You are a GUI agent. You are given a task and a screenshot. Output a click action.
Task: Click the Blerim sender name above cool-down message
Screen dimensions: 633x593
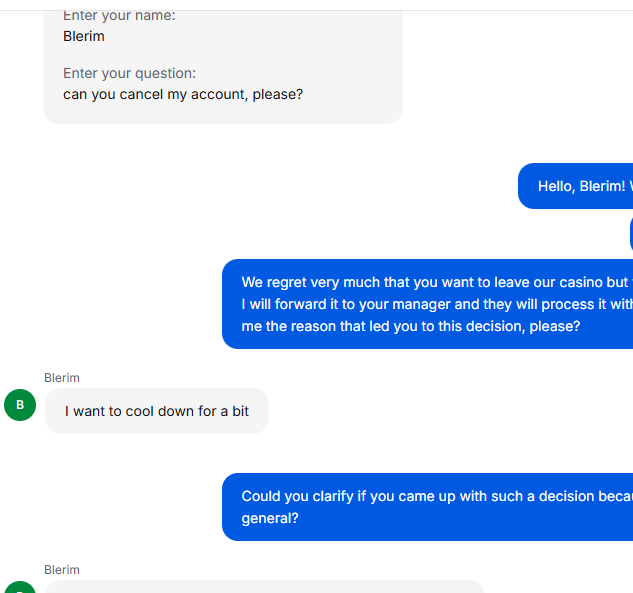62,377
